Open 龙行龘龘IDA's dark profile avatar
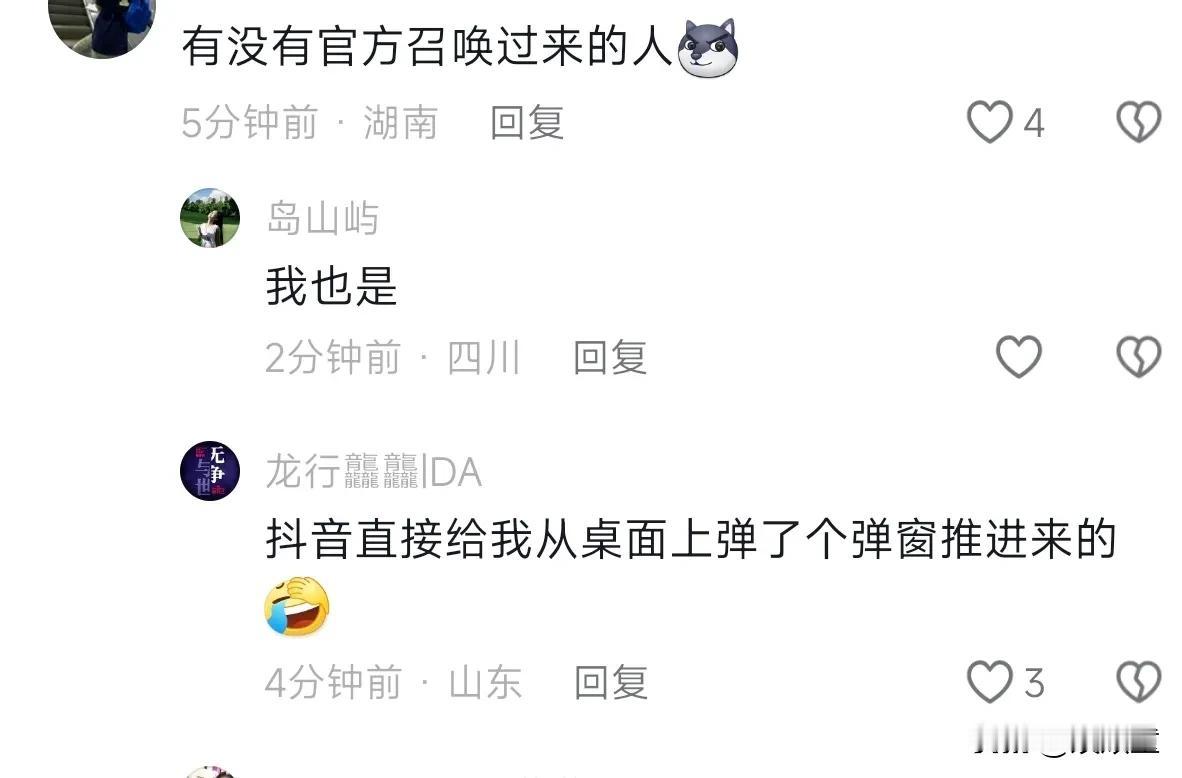 point(210,471)
